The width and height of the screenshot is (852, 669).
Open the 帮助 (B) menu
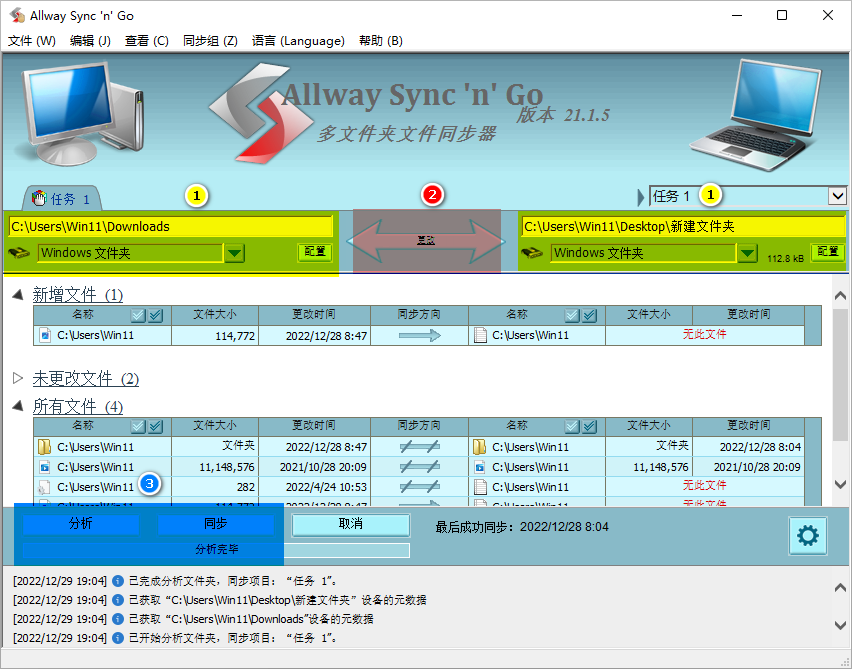[x=381, y=41]
